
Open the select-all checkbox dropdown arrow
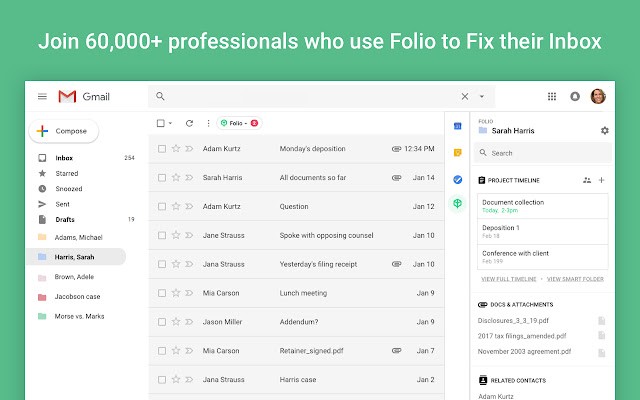point(171,123)
